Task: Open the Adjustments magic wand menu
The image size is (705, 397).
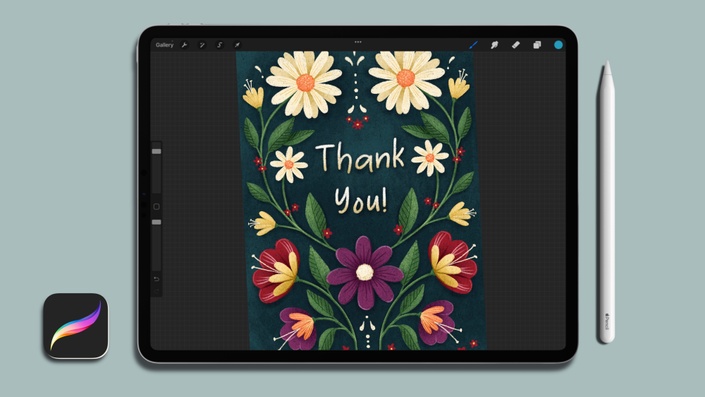Action: [202, 45]
